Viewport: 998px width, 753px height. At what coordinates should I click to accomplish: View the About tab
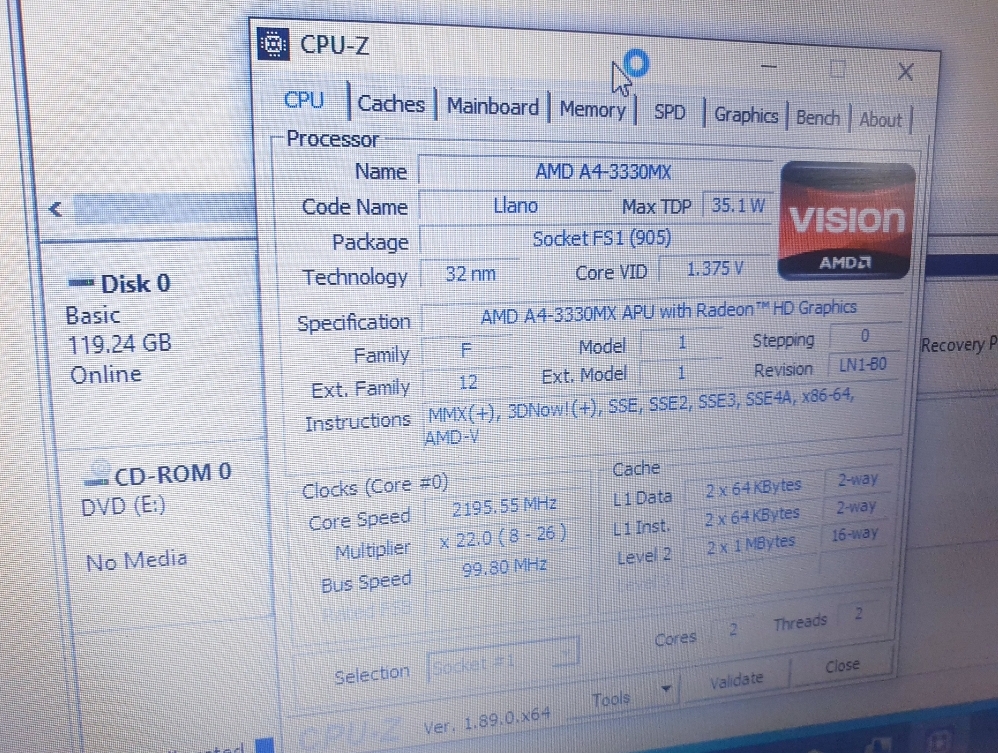(879, 119)
